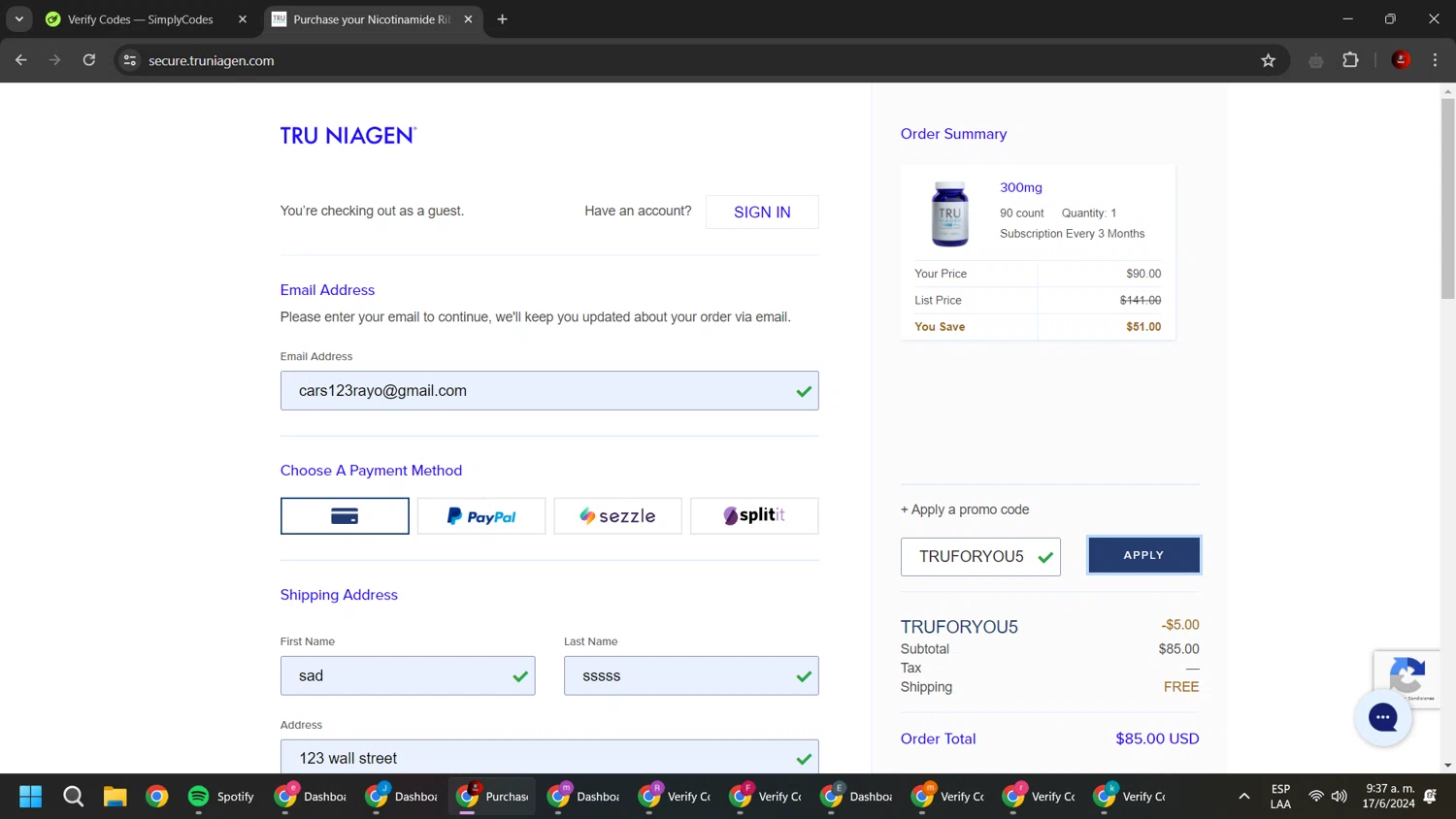1456x819 pixels.
Task: Close the Verify Codes SimplyCodes tab
Action: (x=243, y=19)
